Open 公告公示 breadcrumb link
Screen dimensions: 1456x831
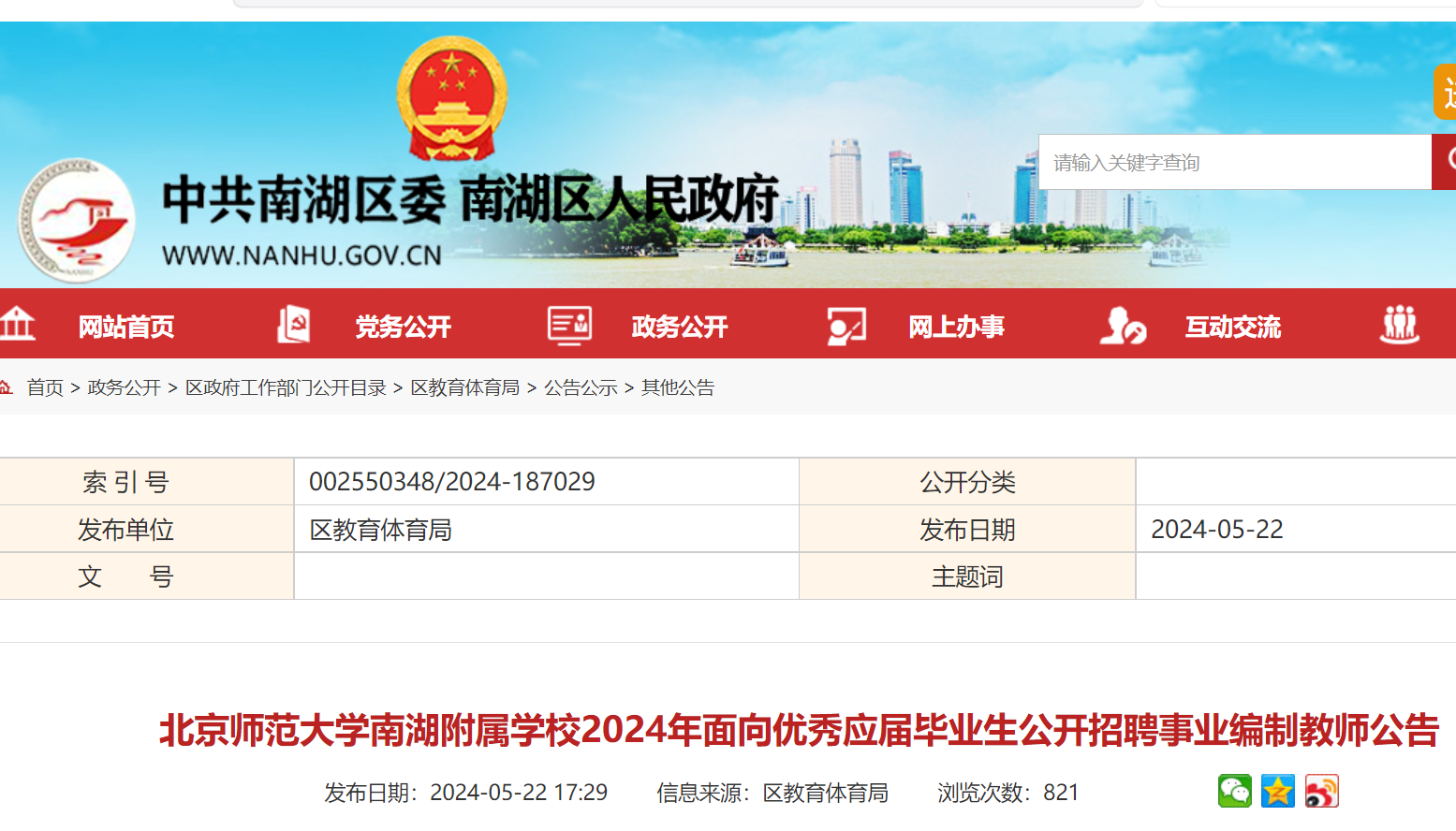[581, 387]
